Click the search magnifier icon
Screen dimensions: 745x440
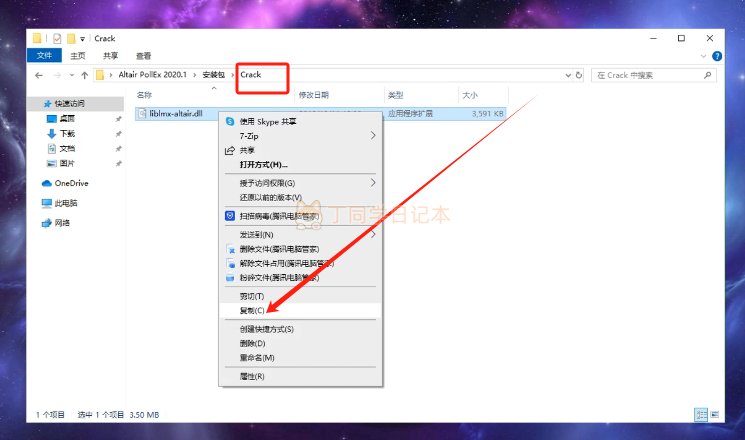(707, 75)
